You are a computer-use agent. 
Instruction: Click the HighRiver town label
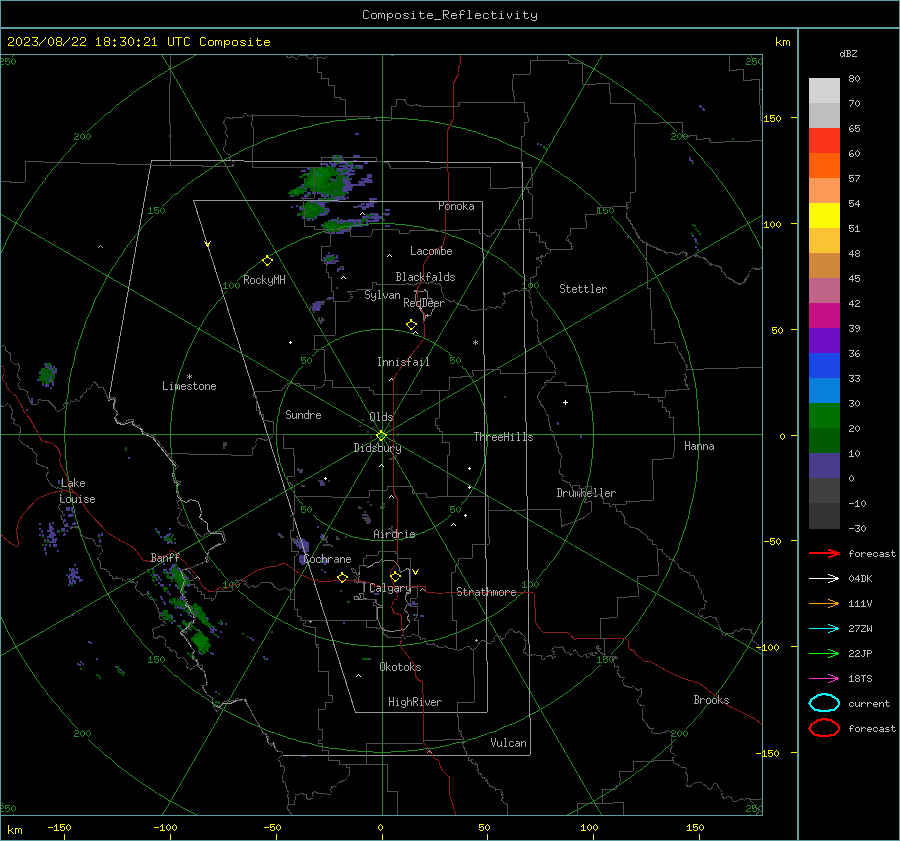(415, 702)
